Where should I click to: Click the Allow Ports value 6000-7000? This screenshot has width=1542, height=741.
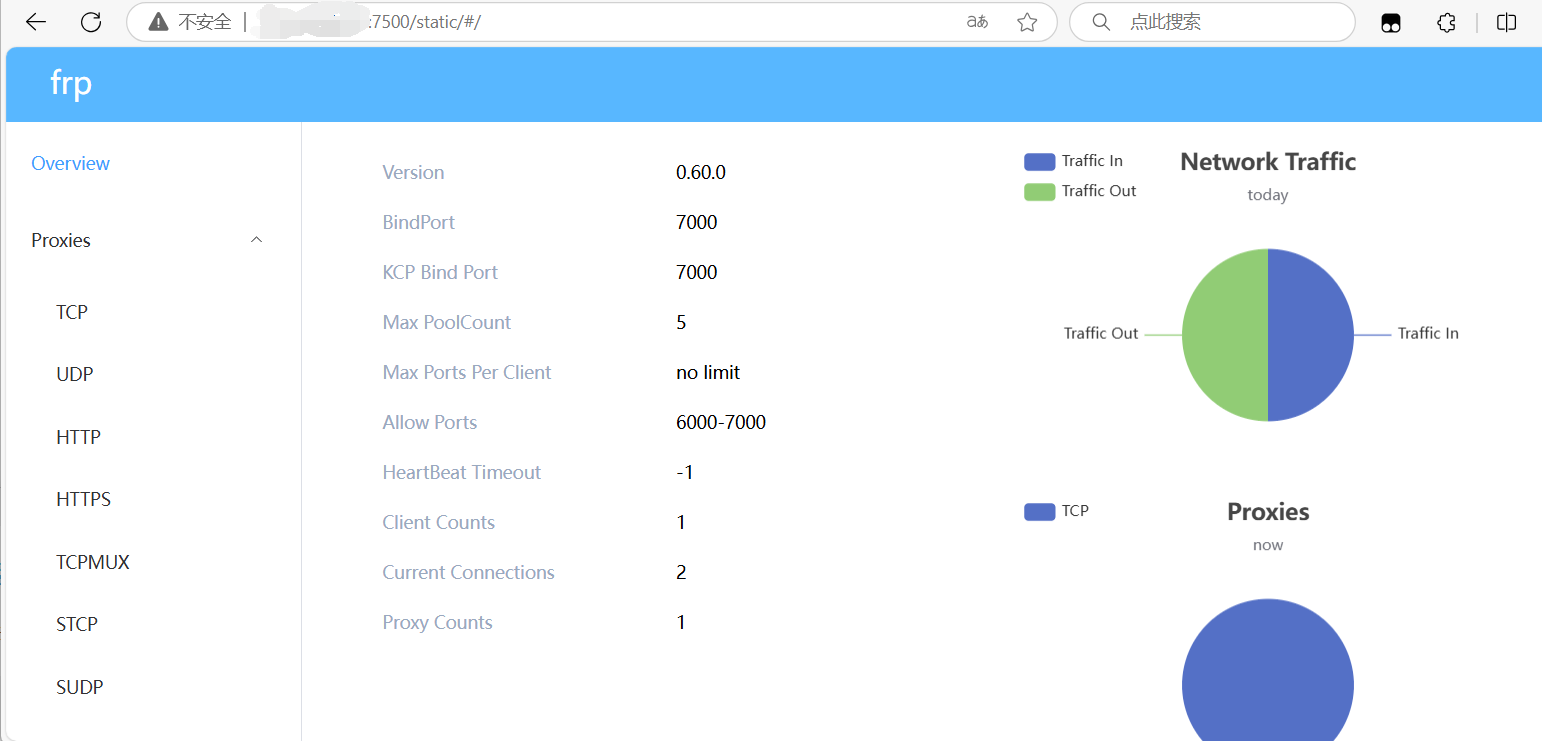(x=721, y=422)
